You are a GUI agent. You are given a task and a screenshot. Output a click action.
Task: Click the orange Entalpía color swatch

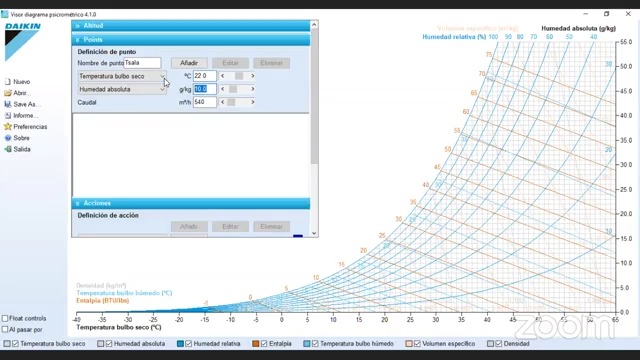click(256, 344)
